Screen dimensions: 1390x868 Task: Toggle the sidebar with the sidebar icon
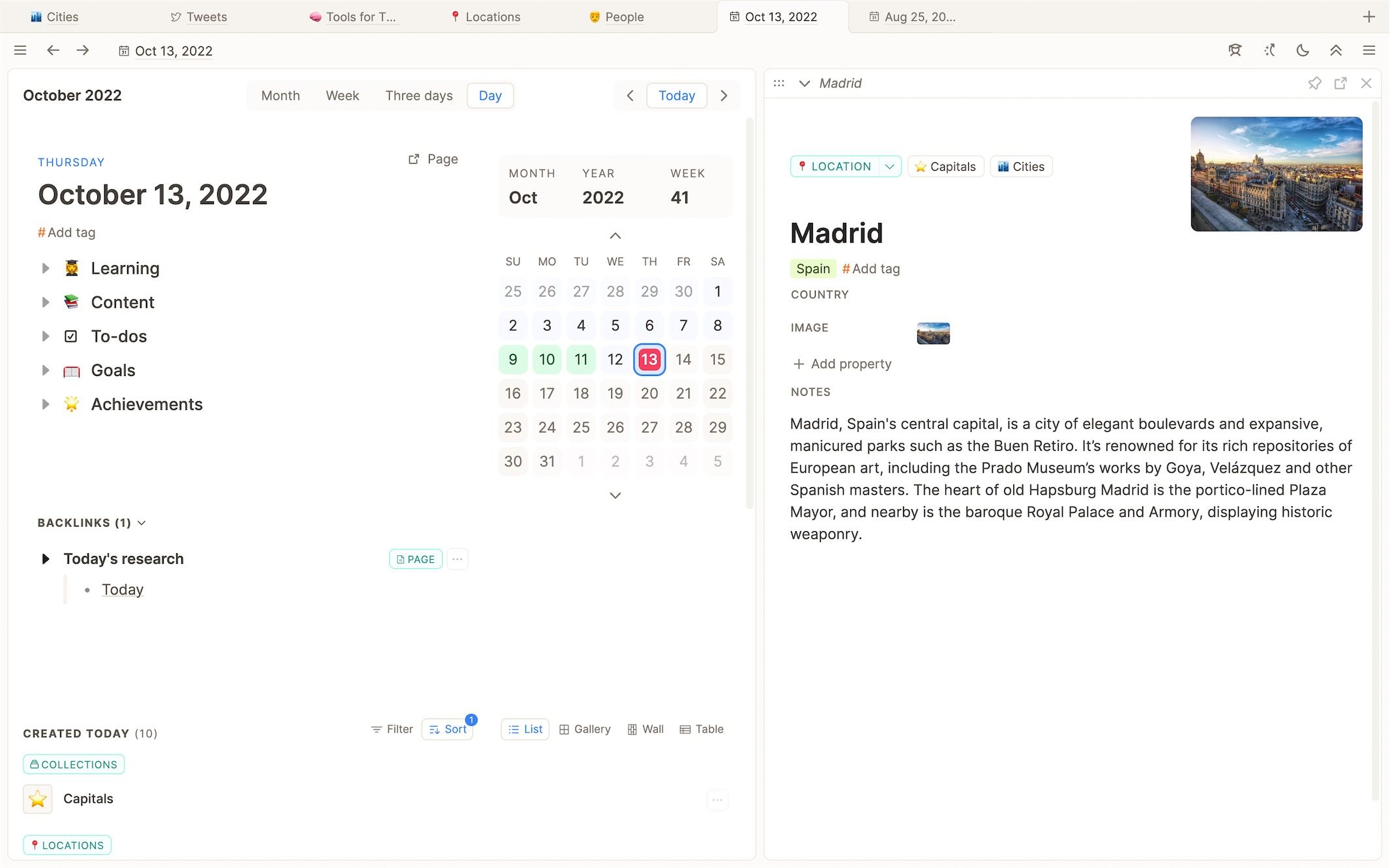tap(20, 50)
